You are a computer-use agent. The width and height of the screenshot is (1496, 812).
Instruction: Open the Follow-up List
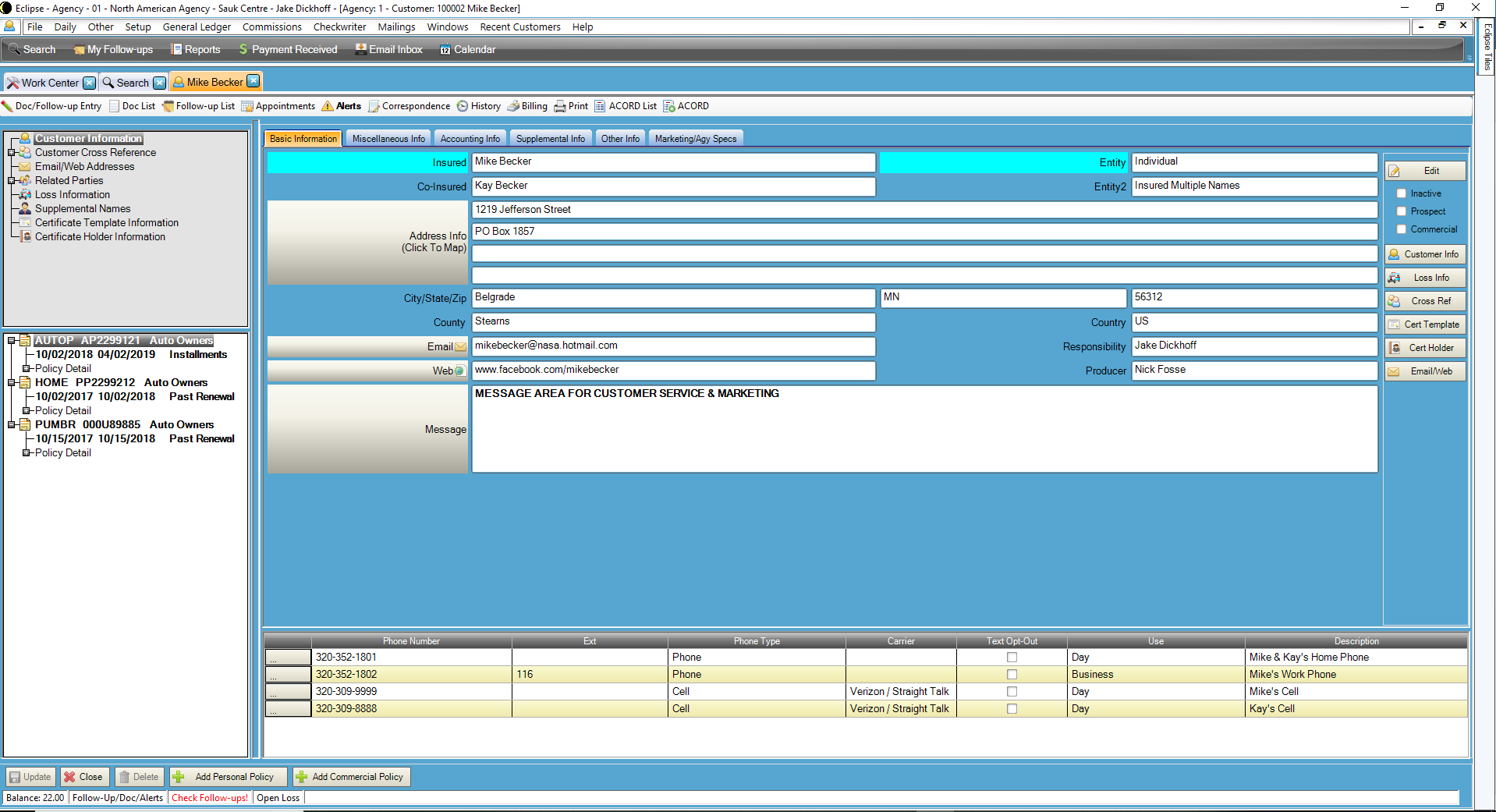[x=199, y=106]
